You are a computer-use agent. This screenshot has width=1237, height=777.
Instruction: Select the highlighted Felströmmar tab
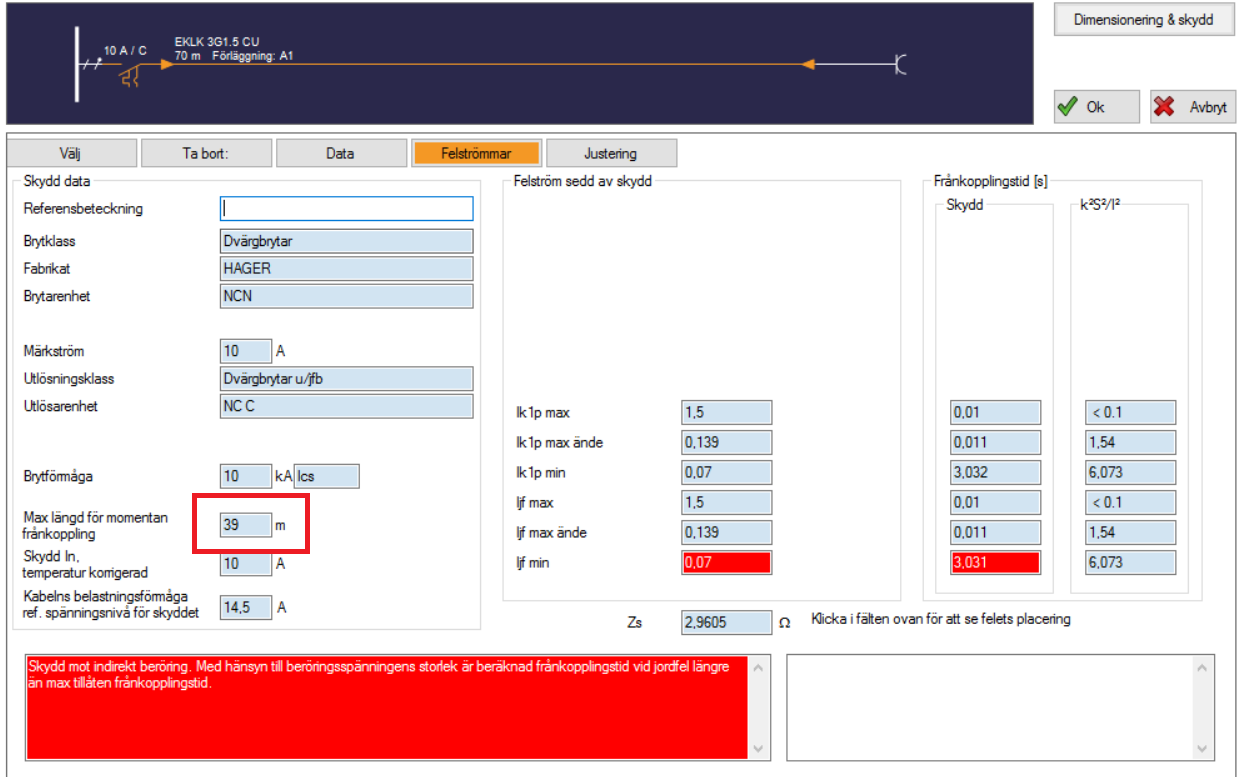click(476, 153)
